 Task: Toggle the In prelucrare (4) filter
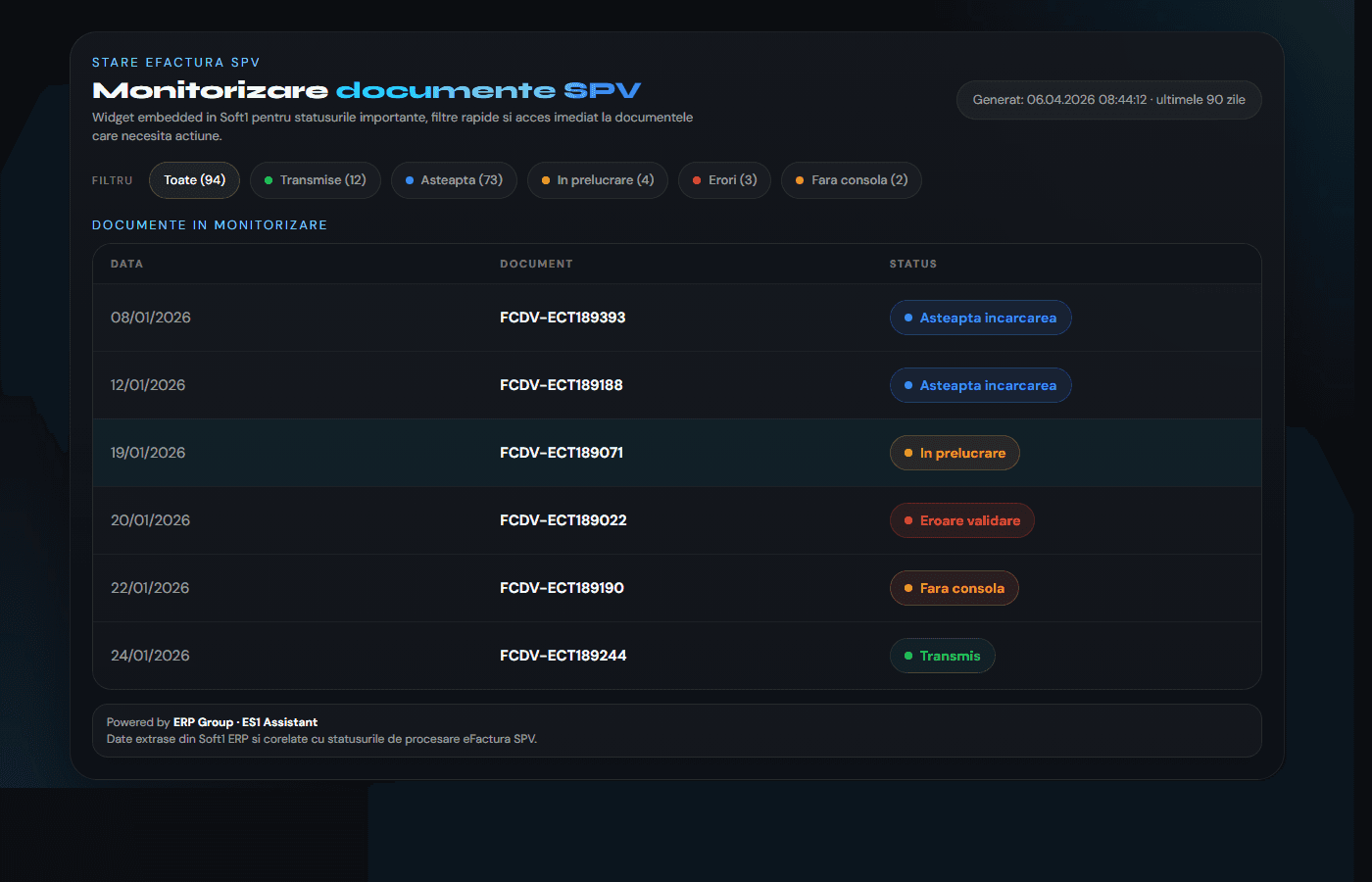coord(597,180)
